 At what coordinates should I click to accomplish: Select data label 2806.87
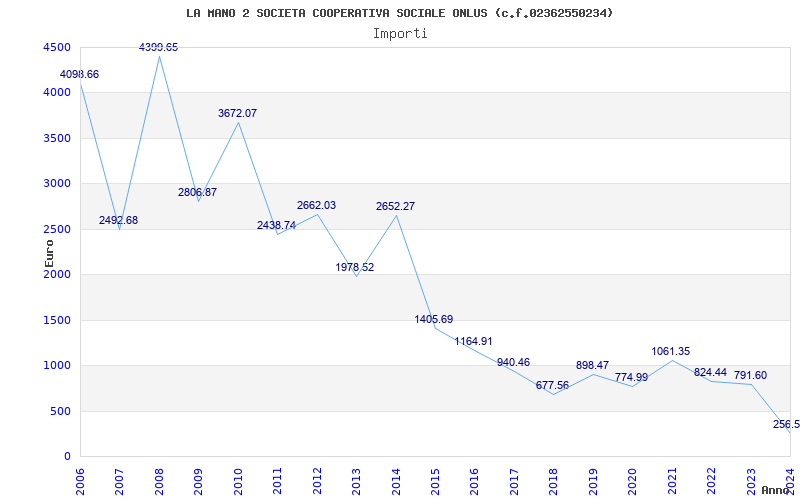click(197, 192)
